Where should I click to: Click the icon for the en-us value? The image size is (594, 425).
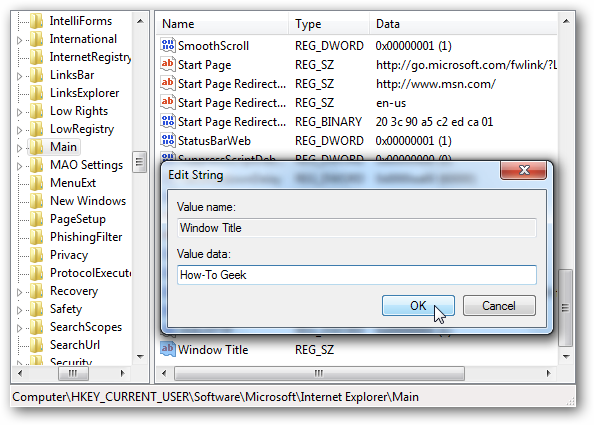coord(167,102)
